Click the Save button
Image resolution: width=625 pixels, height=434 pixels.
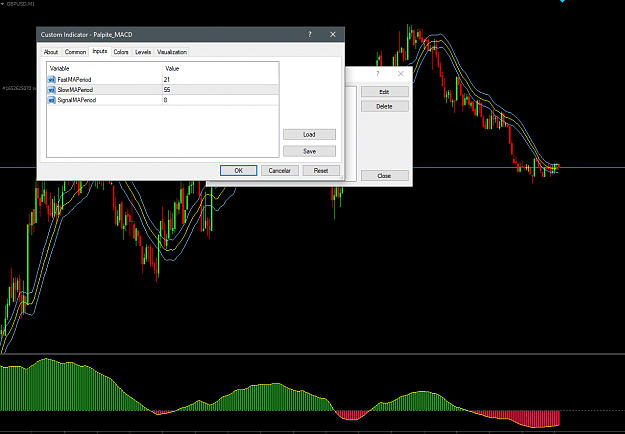[x=309, y=151]
